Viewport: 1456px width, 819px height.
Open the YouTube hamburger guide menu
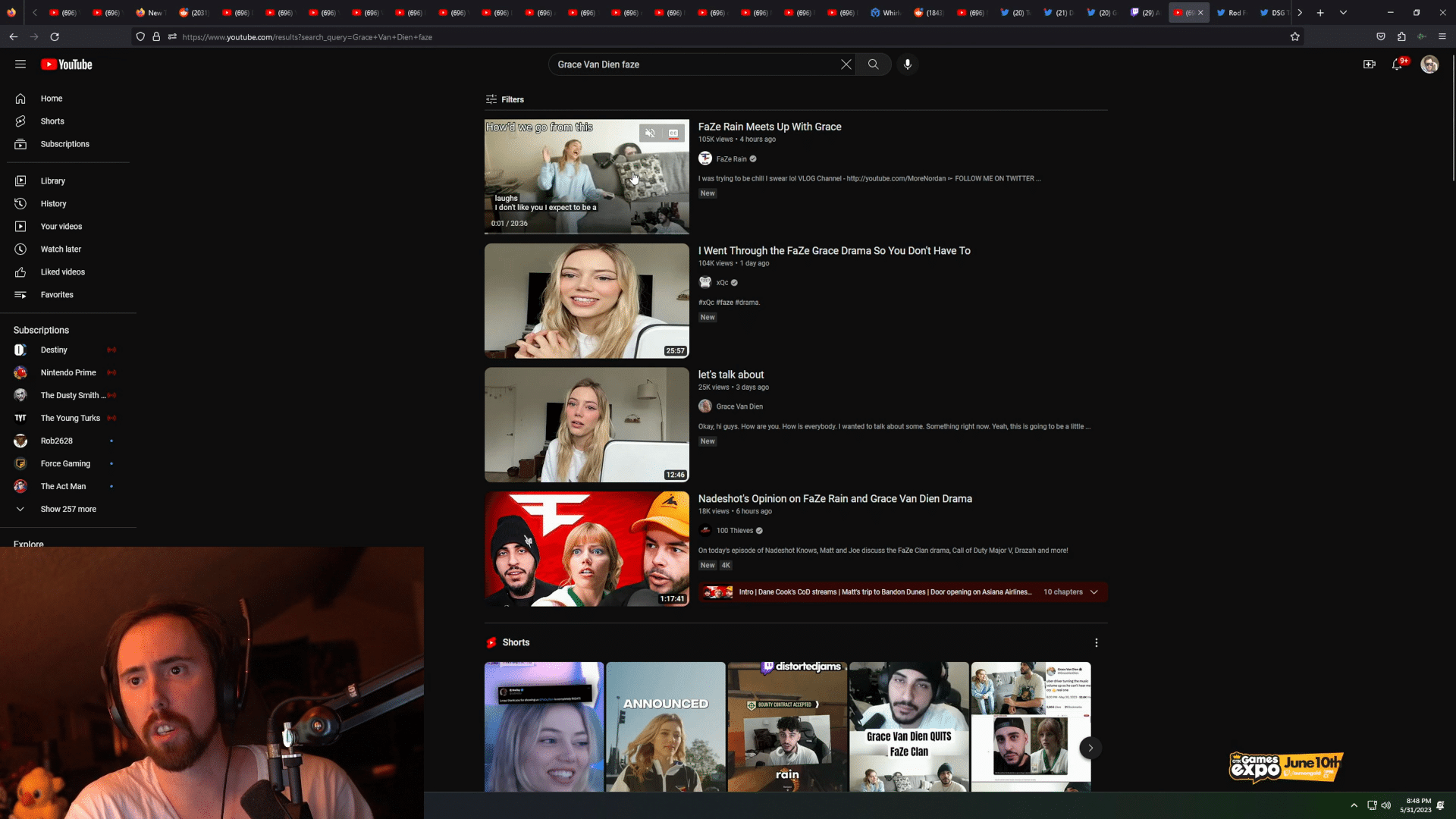[20, 64]
